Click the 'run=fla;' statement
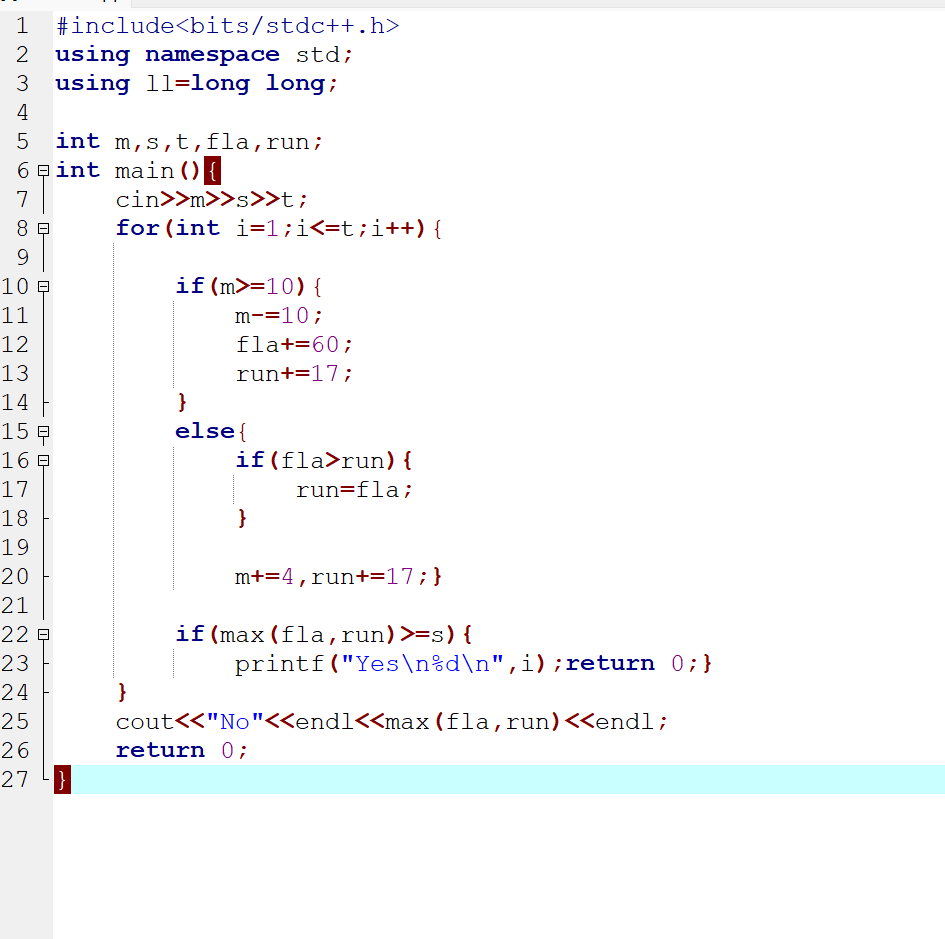945x939 pixels. 354,489
